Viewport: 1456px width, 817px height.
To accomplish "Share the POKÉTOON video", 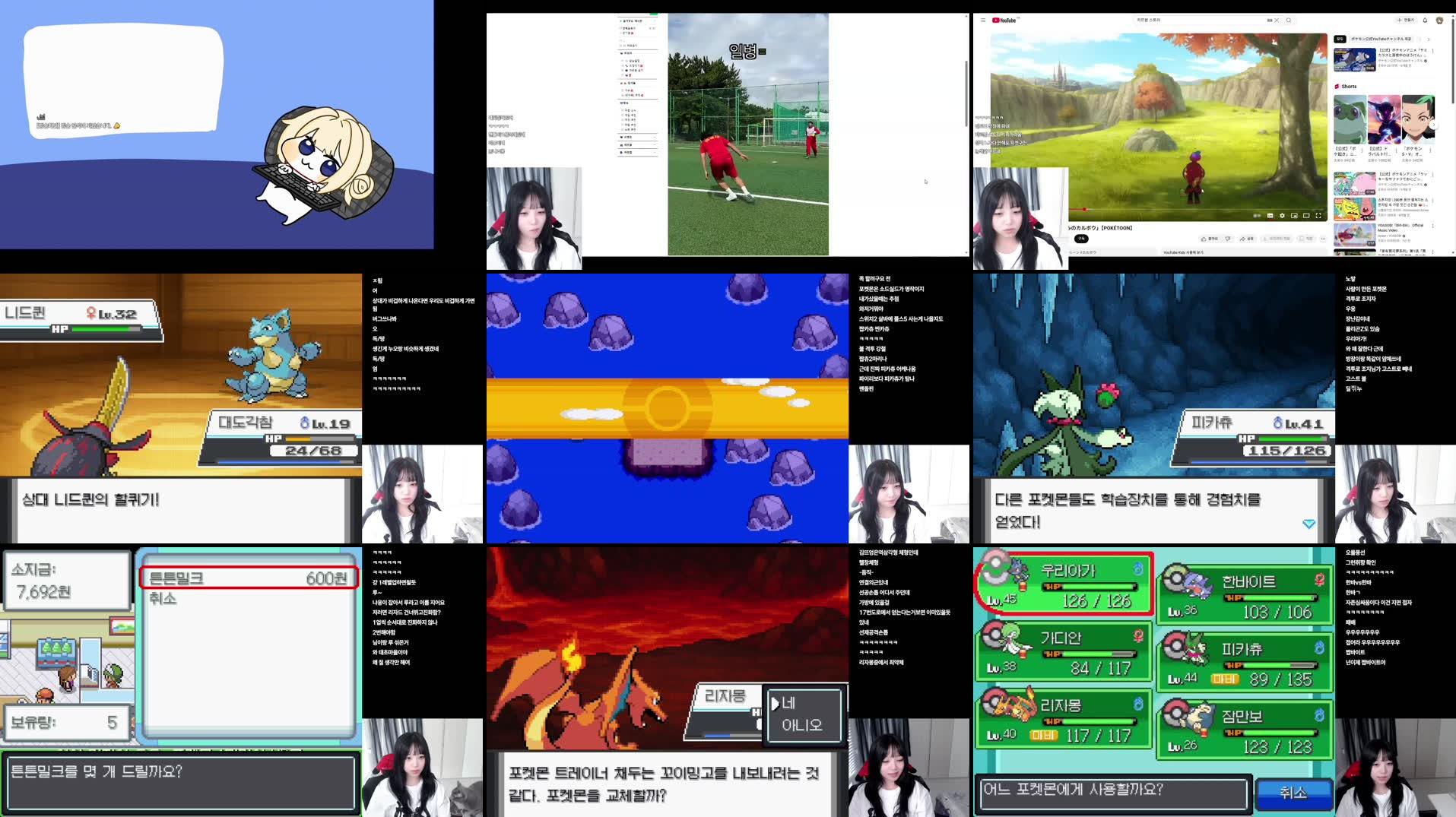I will click(1247, 239).
